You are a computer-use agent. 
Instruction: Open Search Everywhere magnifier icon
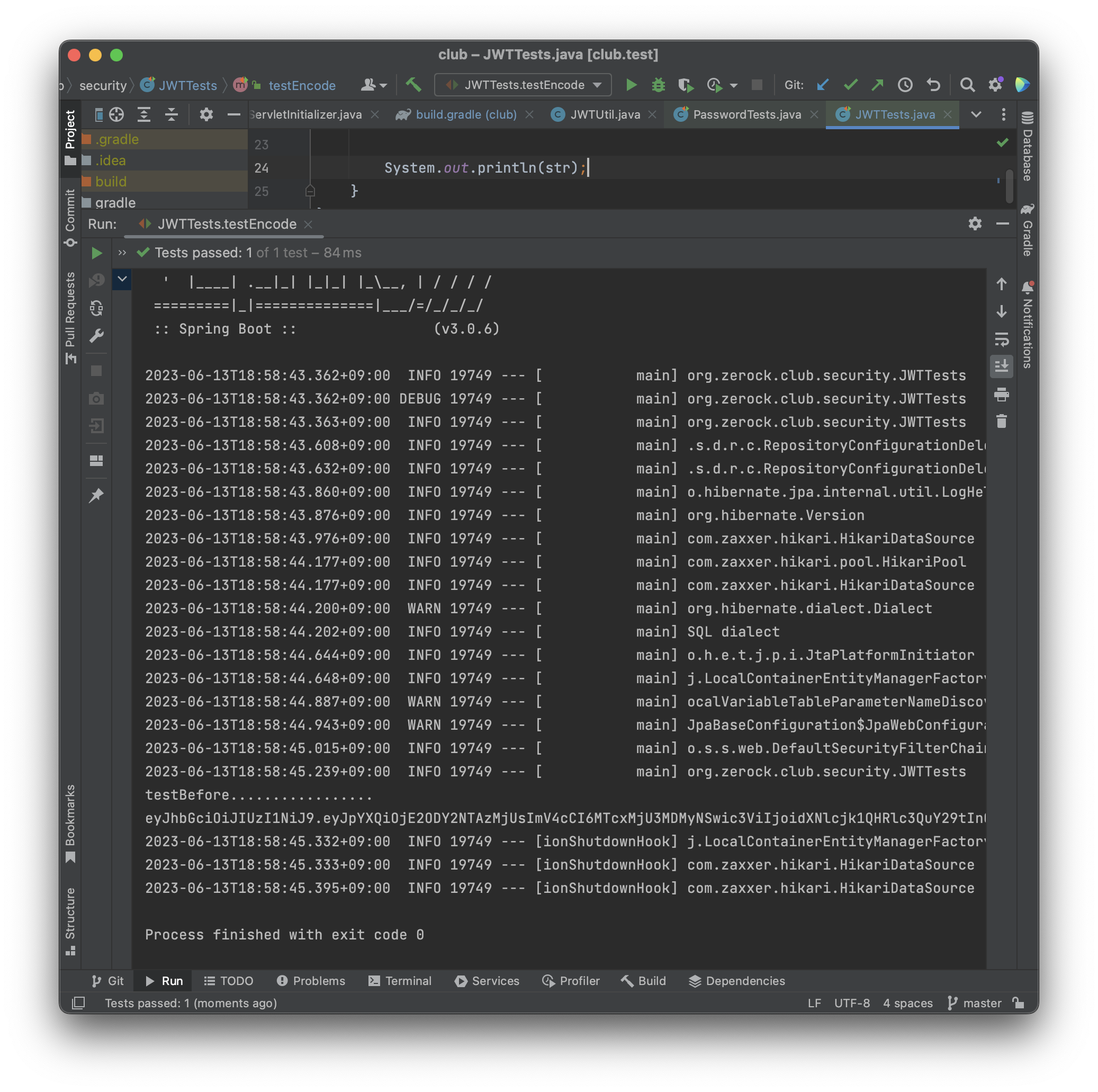pos(967,85)
